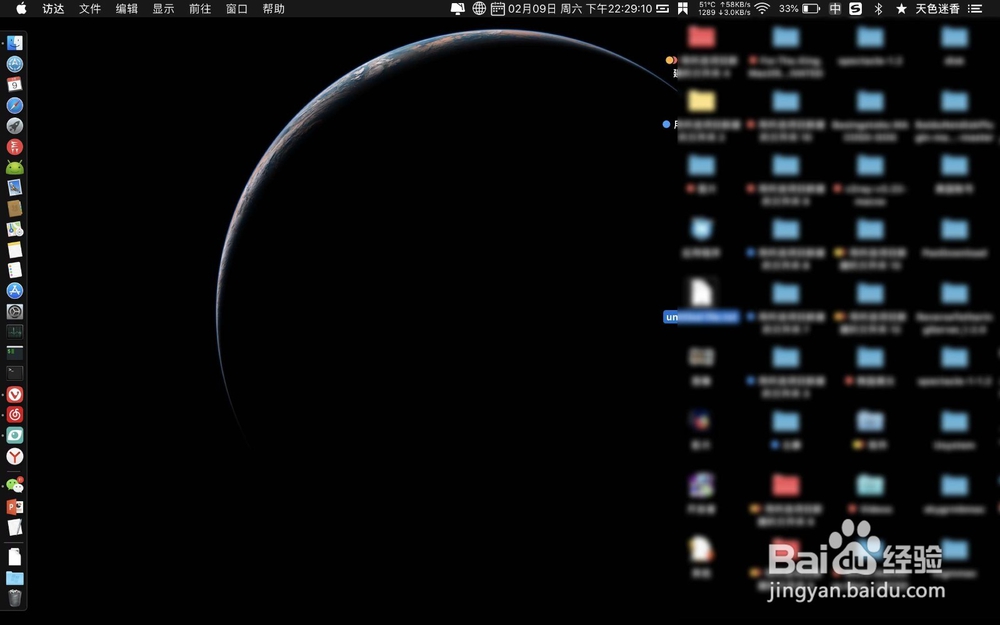
Task: Open Maps from the Dock
Action: (x=15, y=229)
